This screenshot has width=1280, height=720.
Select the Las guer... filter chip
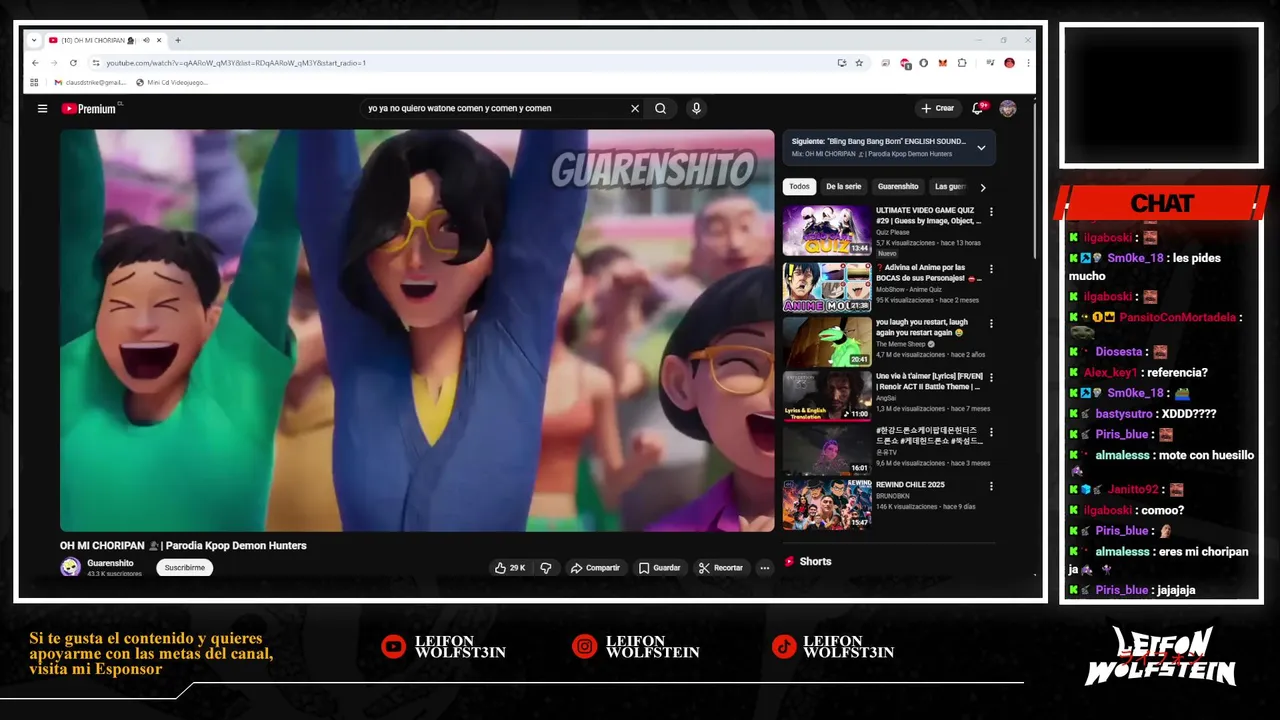[x=950, y=186]
